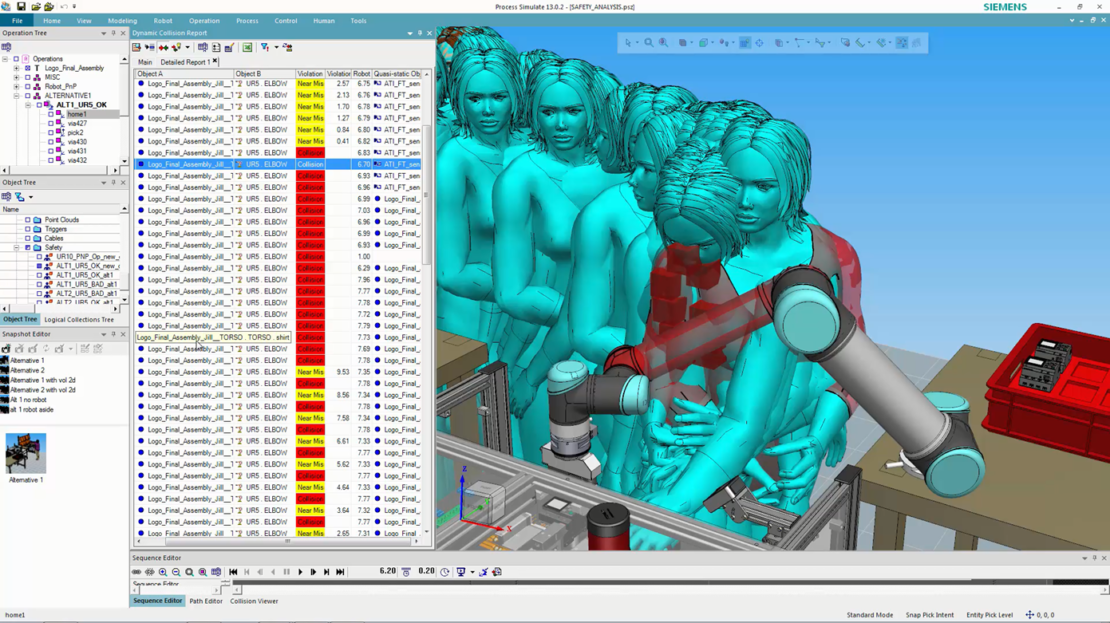Select the play forward icon in the Sequence Editor
1110x623 pixels.
pos(300,571)
